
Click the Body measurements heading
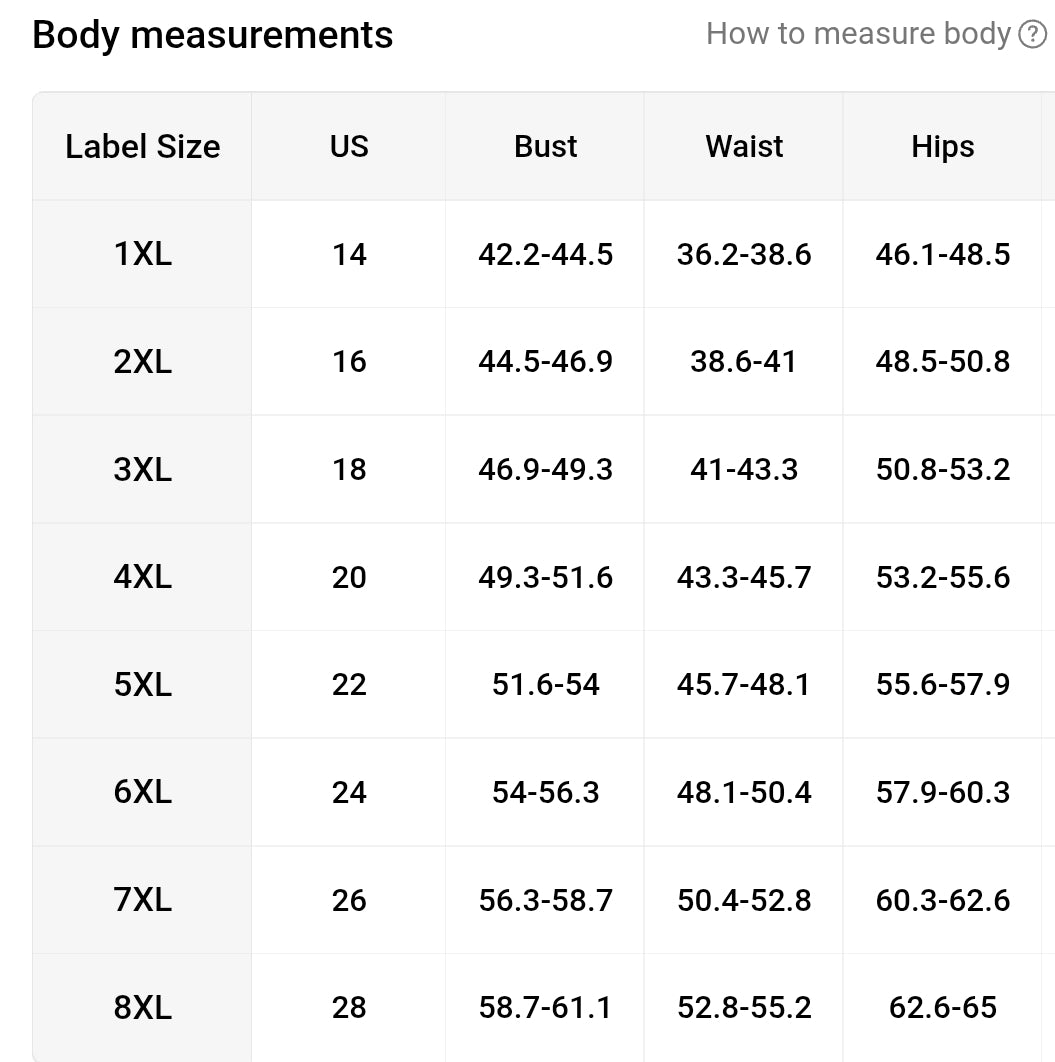click(x=213, y=35)
